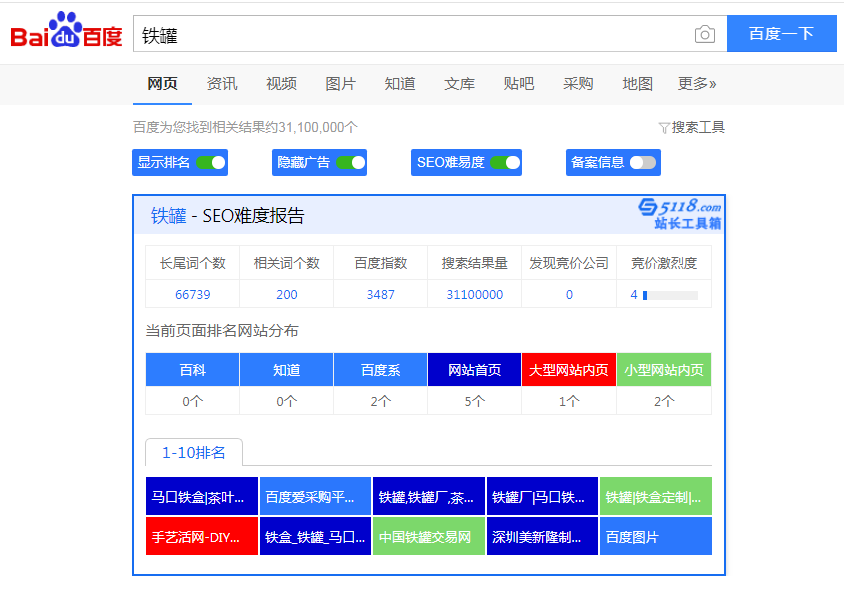Open ranking result 铁罐,铁罐厂,茶...
This screenshot has height=607, width=844.
click(429, 496)
